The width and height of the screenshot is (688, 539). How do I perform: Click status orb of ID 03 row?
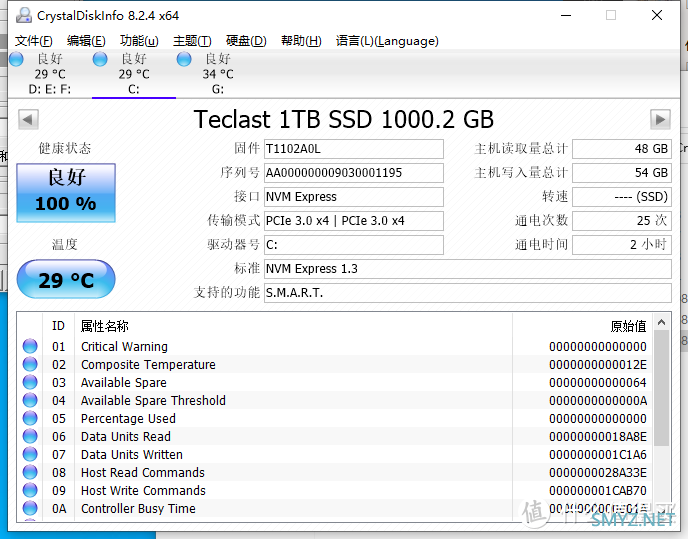(x=30, y=382)
